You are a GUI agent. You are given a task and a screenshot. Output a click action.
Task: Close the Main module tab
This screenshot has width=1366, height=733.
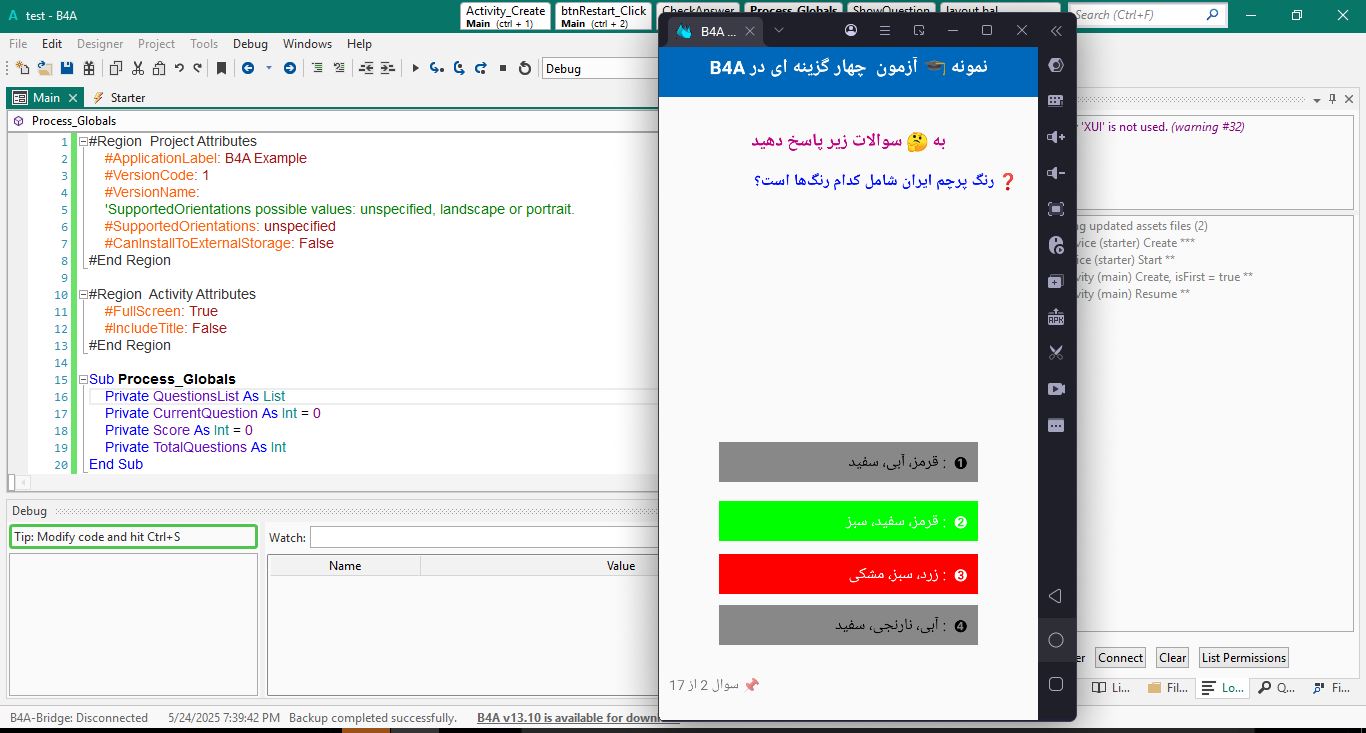click(72, 97)
